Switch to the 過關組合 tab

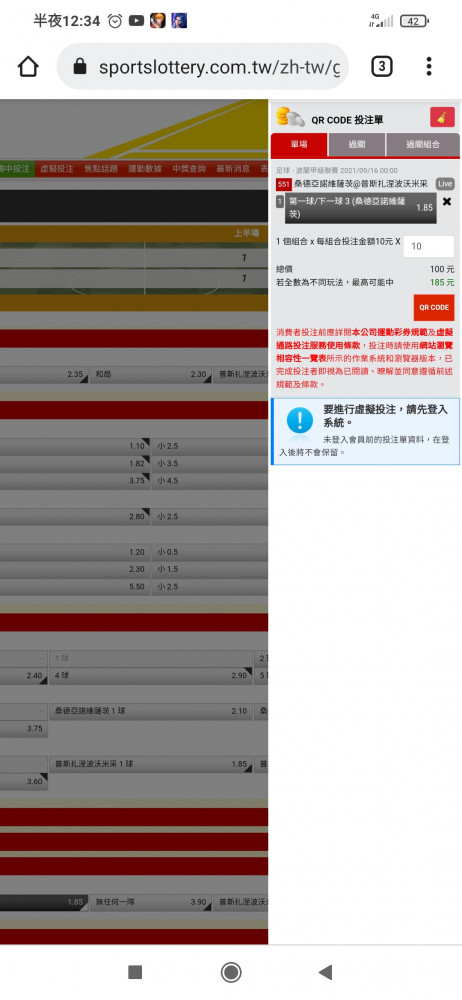pyautogui.click(x=423, y=145)
